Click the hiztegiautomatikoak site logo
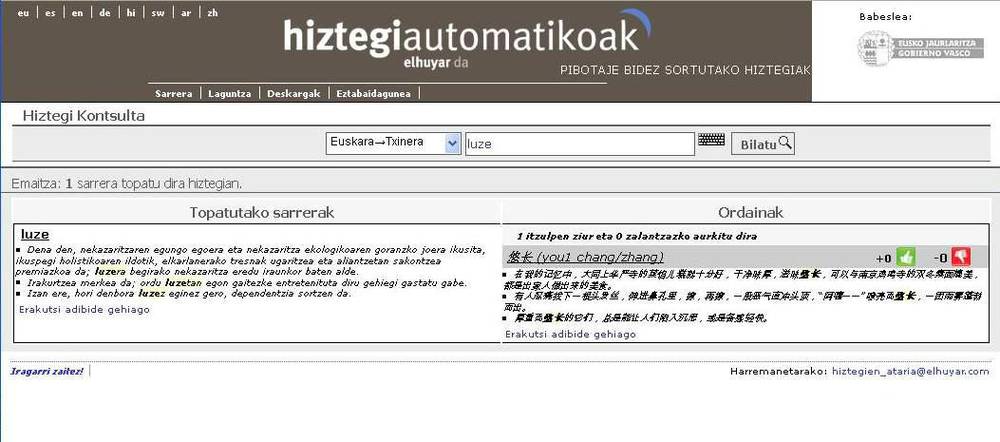1000x442 pixels. pyautogui.click(x=467, y=39)
